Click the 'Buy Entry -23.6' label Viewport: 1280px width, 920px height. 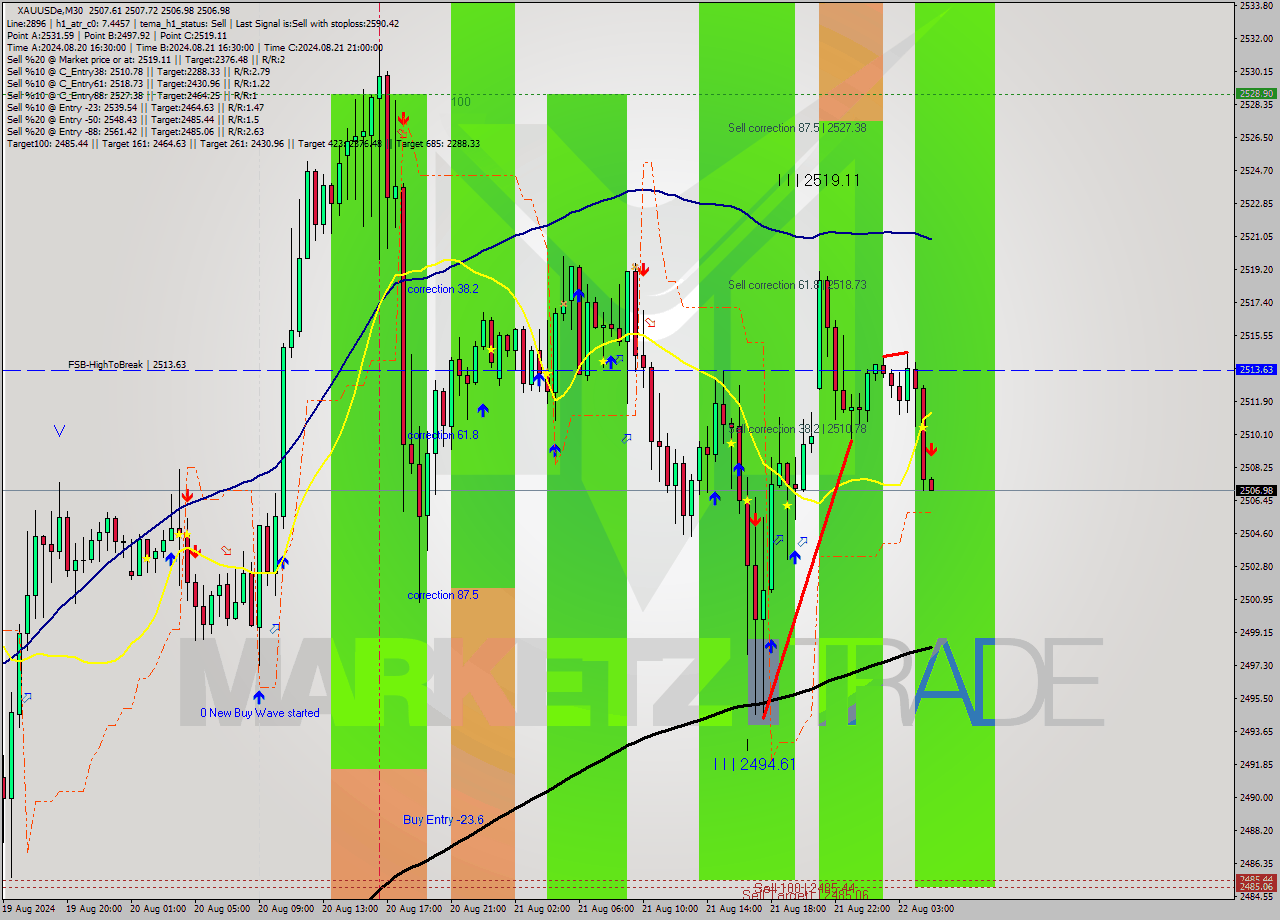tap(443, 820)
